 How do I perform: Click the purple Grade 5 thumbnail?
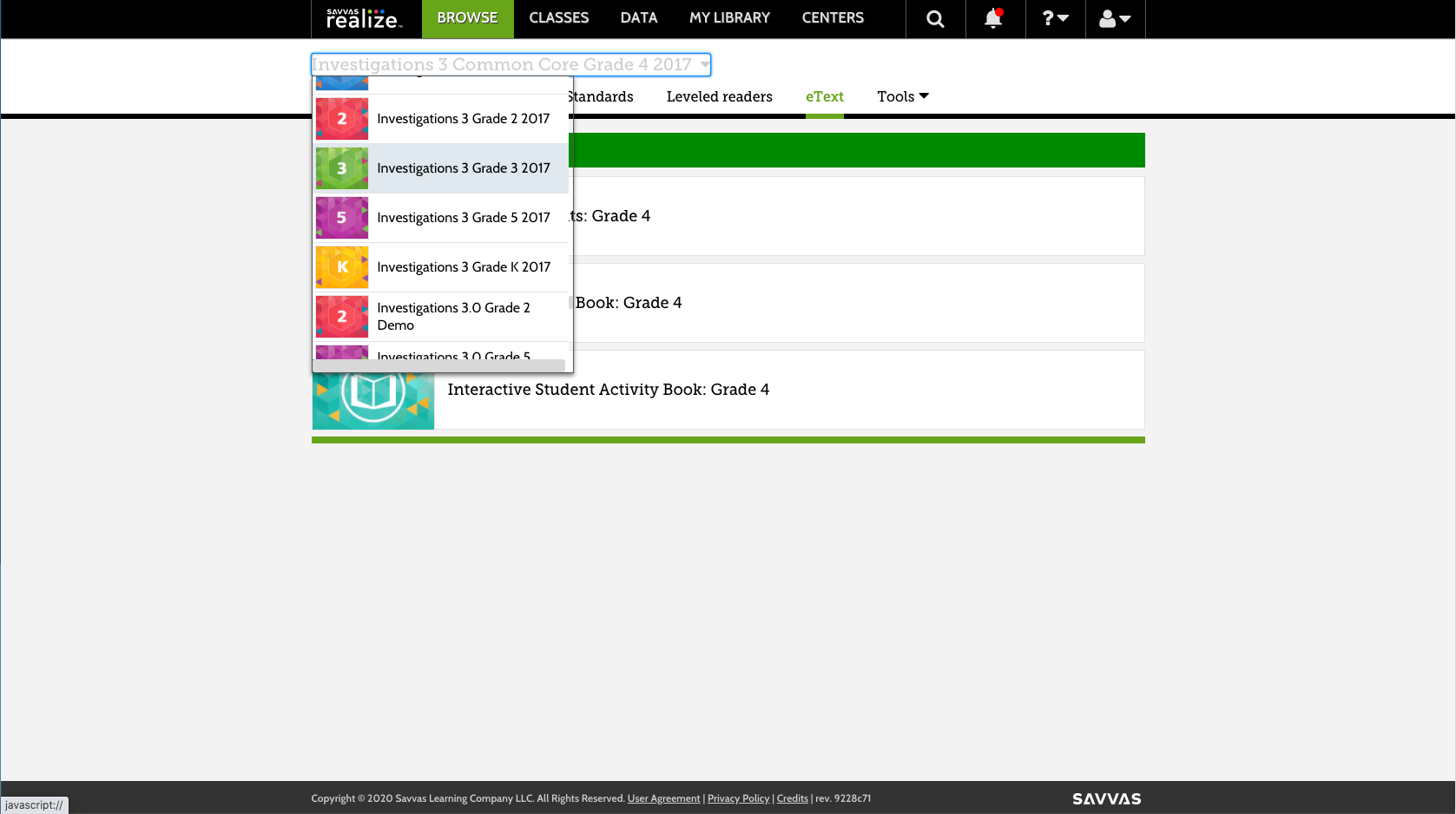342,218
